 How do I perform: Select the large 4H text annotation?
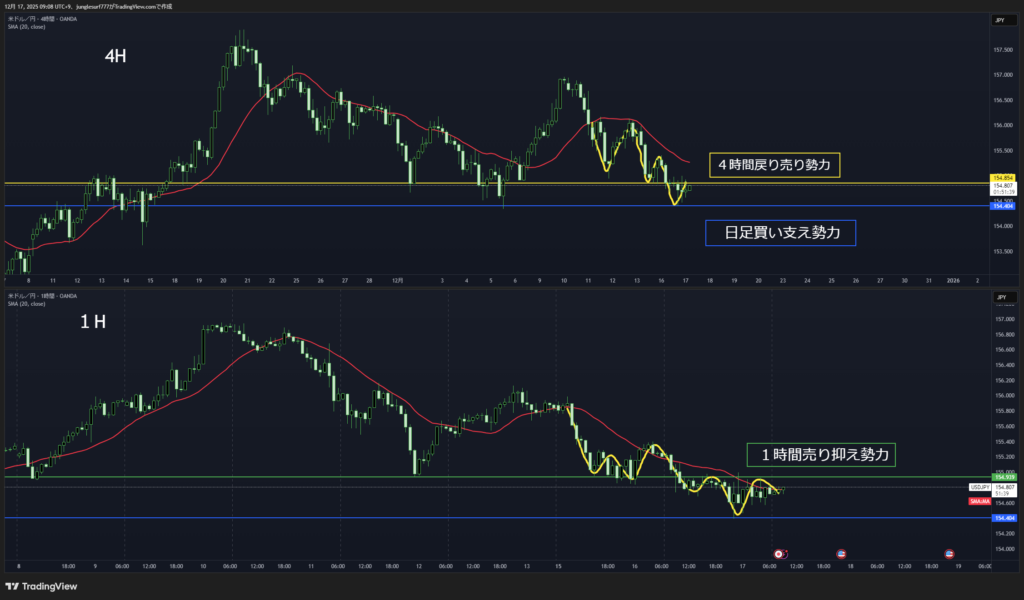115,57
